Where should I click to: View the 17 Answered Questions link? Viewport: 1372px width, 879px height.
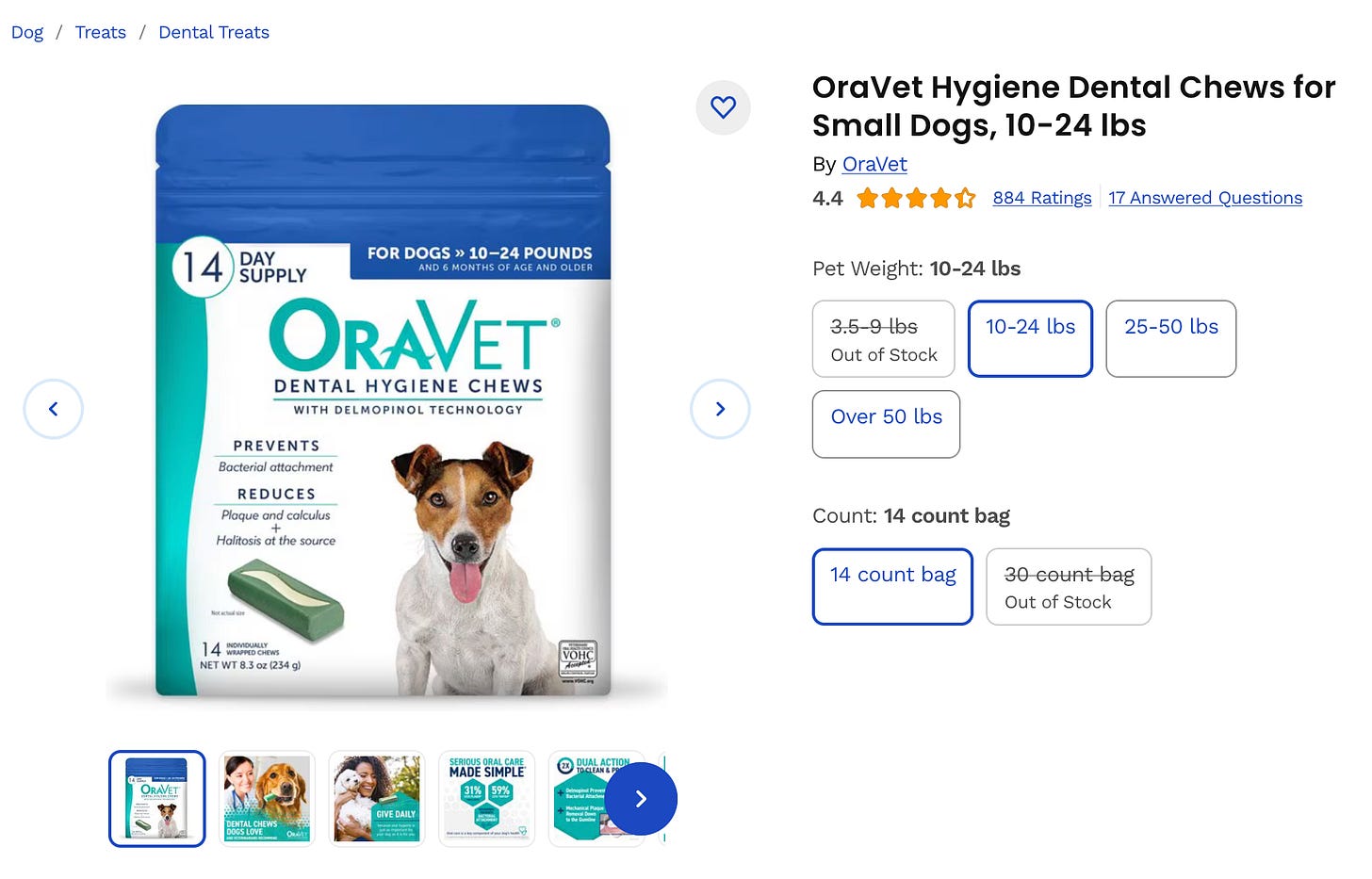coord(1205,198)
